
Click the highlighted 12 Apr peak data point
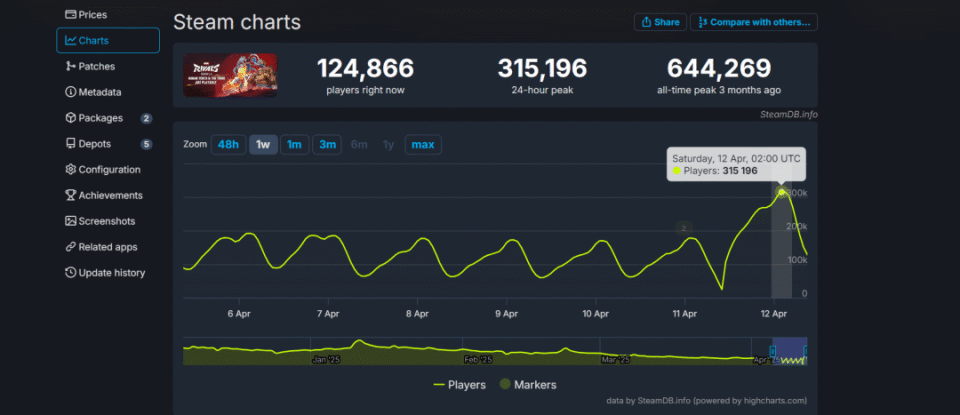tap(781, 192)
